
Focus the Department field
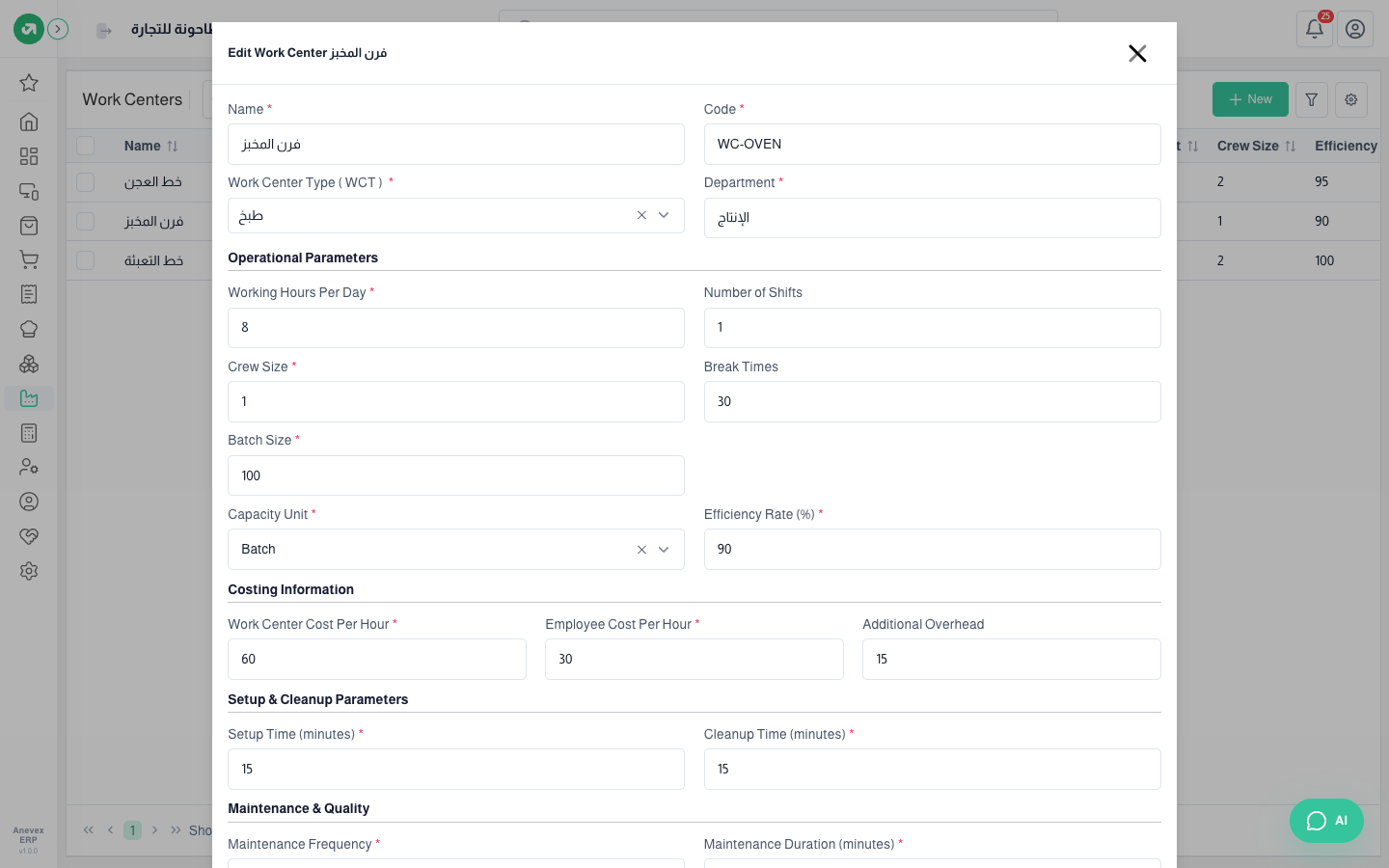(933, 218)
